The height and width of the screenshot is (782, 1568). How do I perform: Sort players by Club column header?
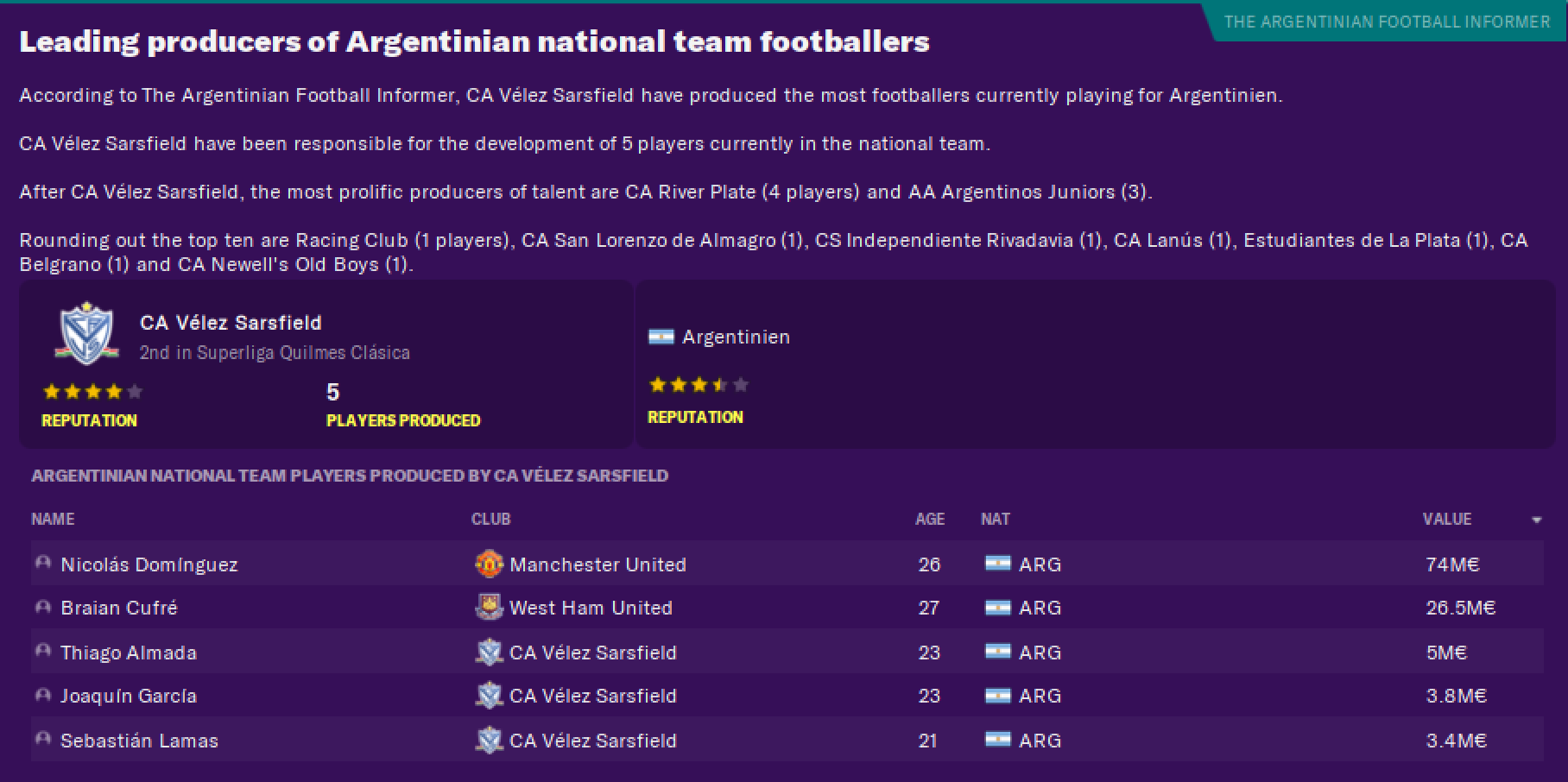click(490, 519)
